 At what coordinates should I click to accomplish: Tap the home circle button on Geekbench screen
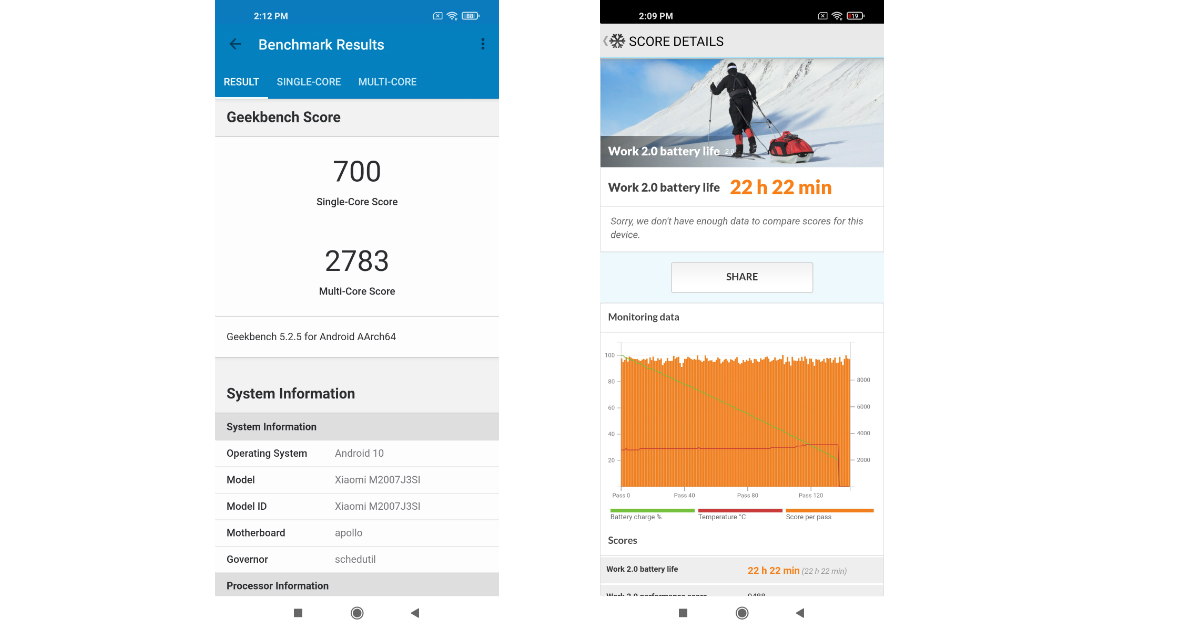[357, 613]
